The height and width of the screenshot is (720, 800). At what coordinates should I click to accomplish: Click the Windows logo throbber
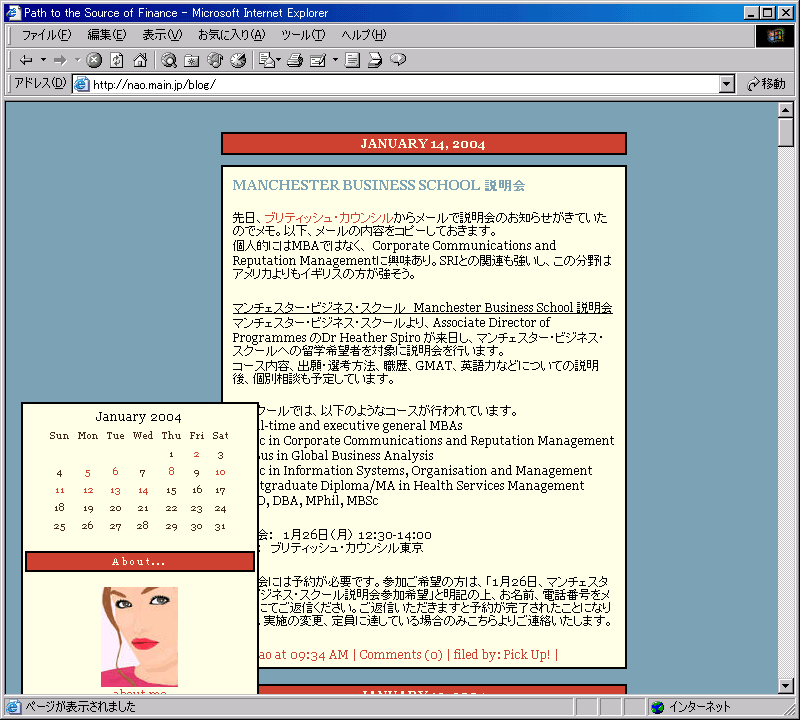774,35
